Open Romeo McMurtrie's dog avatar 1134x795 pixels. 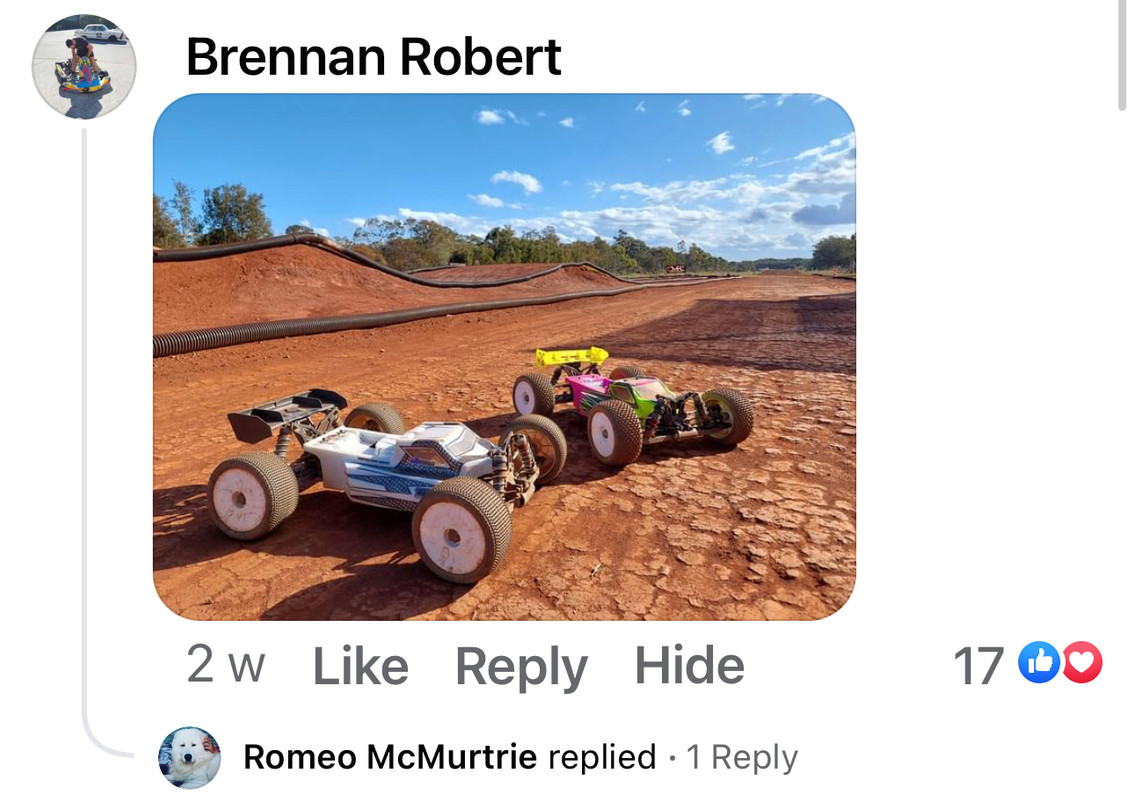tap(189, 757)
